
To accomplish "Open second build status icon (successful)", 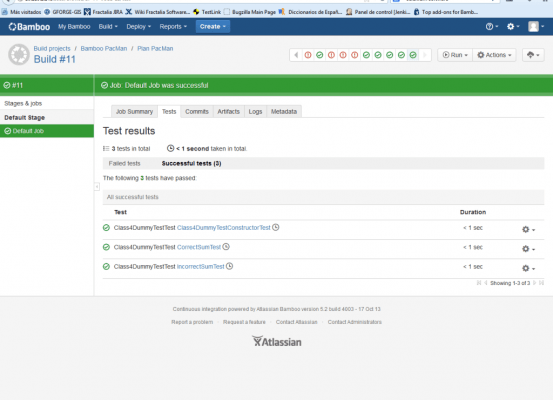I will [320, 55].
